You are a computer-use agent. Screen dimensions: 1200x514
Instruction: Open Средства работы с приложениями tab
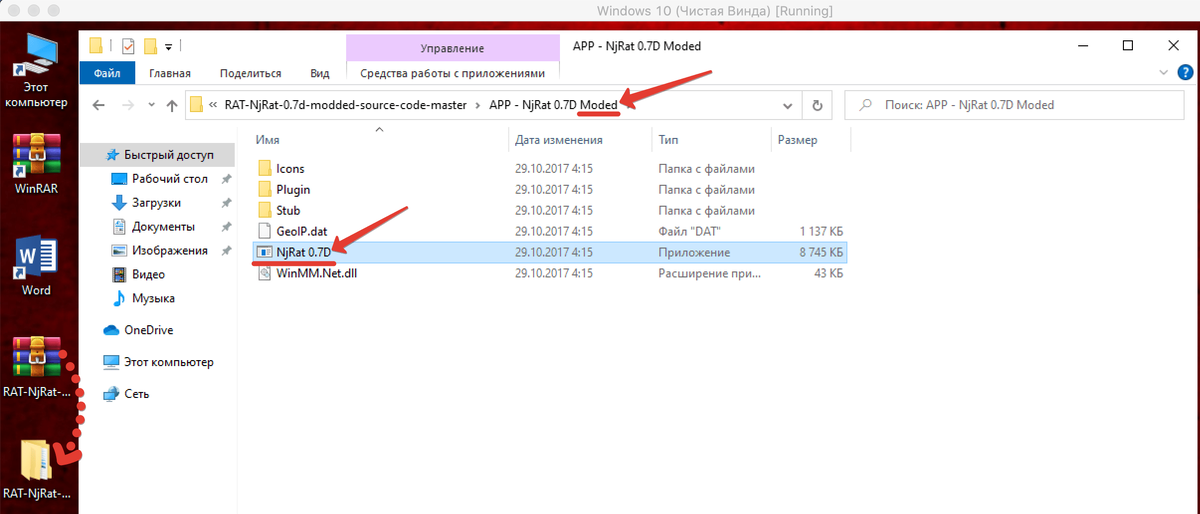pos(453,73)
